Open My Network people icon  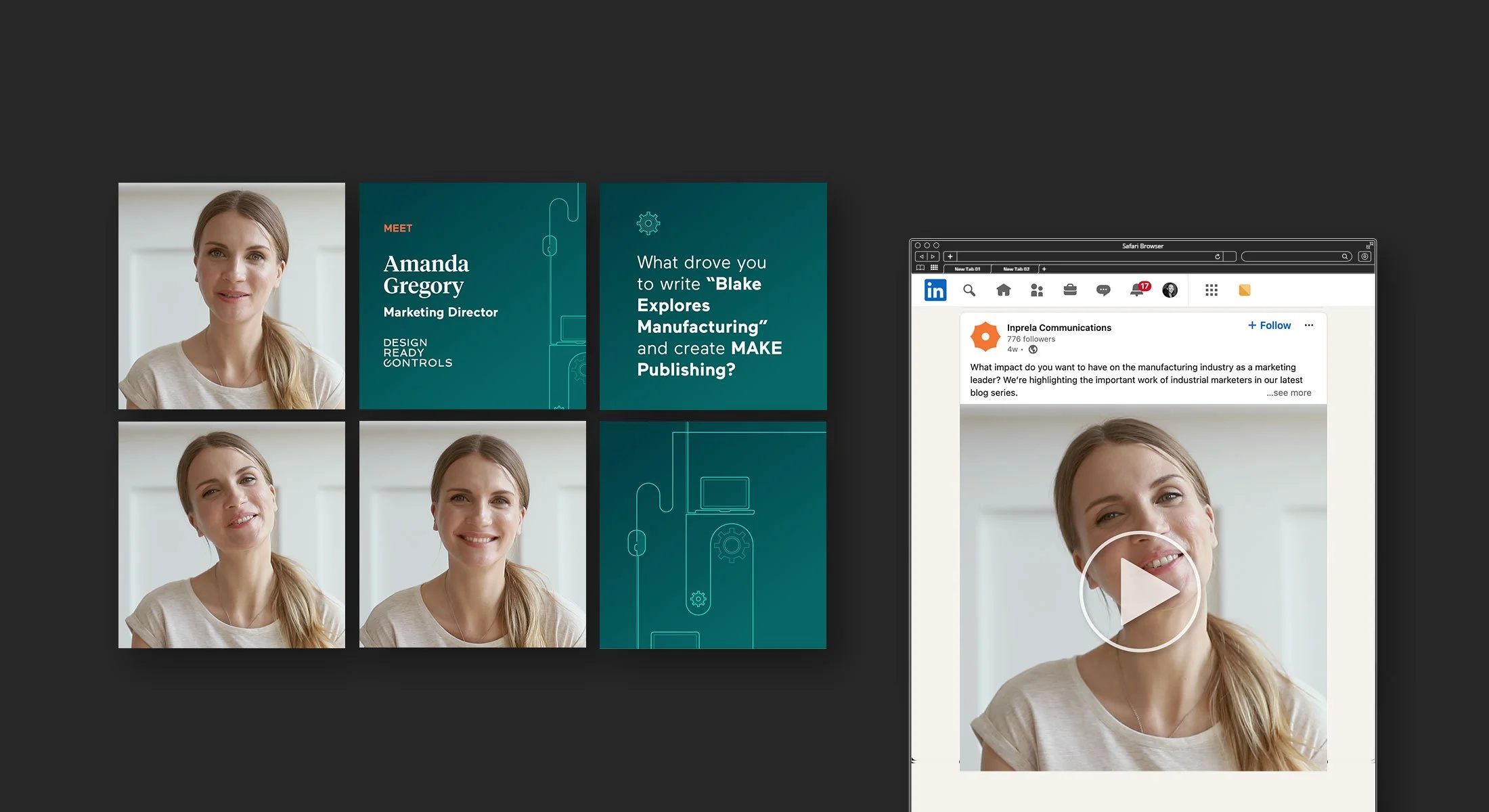[x=1036, y=290]
